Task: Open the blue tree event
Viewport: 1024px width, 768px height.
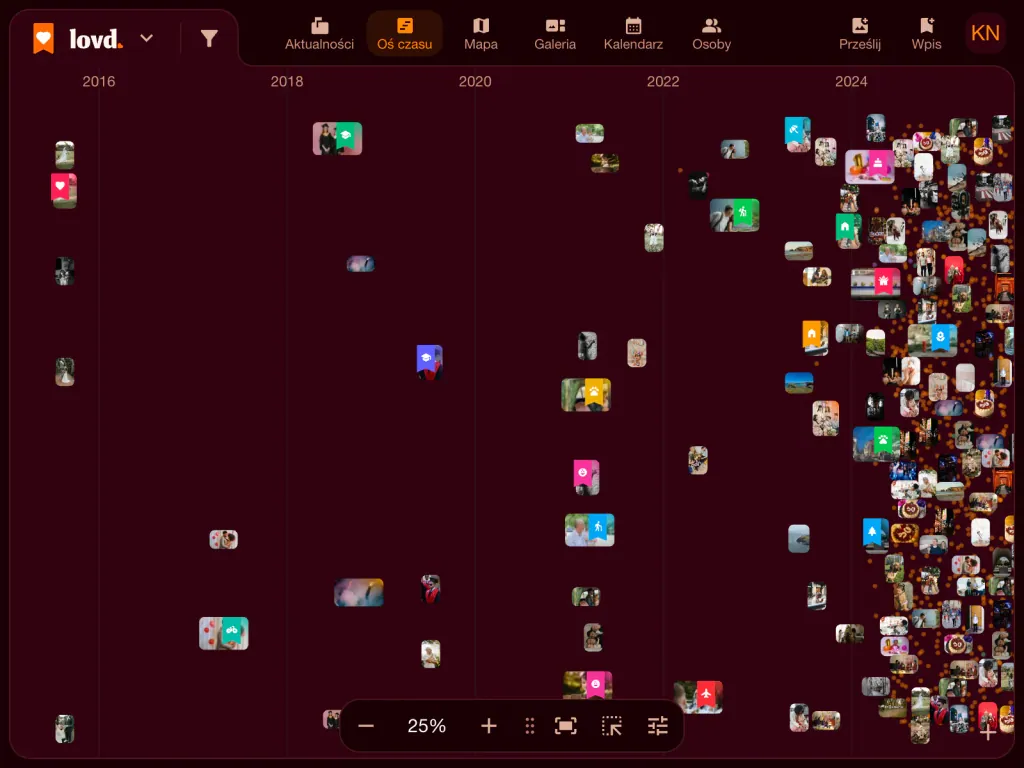Action: [875, 535]
